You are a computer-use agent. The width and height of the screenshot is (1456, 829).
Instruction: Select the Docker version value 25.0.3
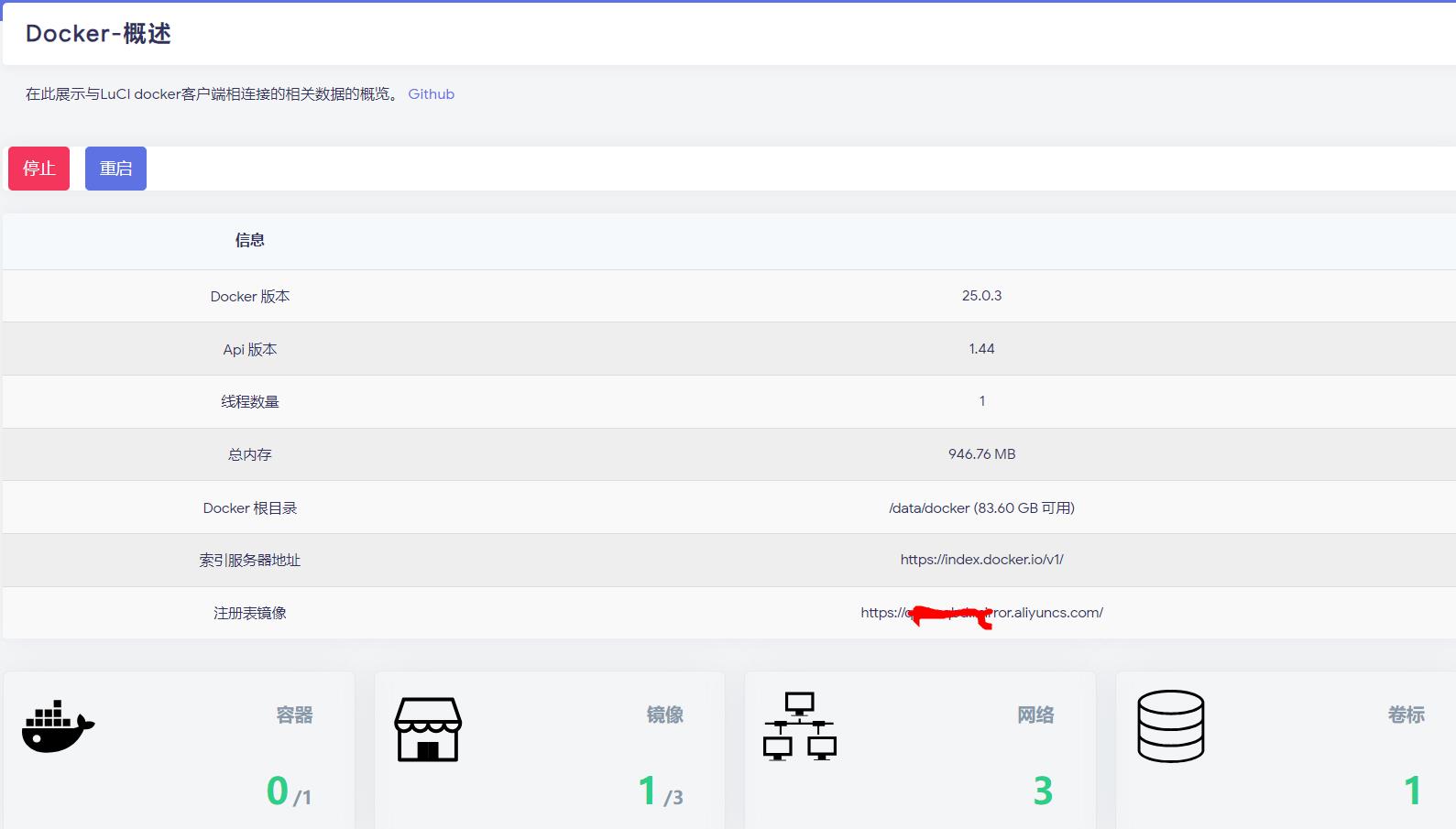coord(981,296)
